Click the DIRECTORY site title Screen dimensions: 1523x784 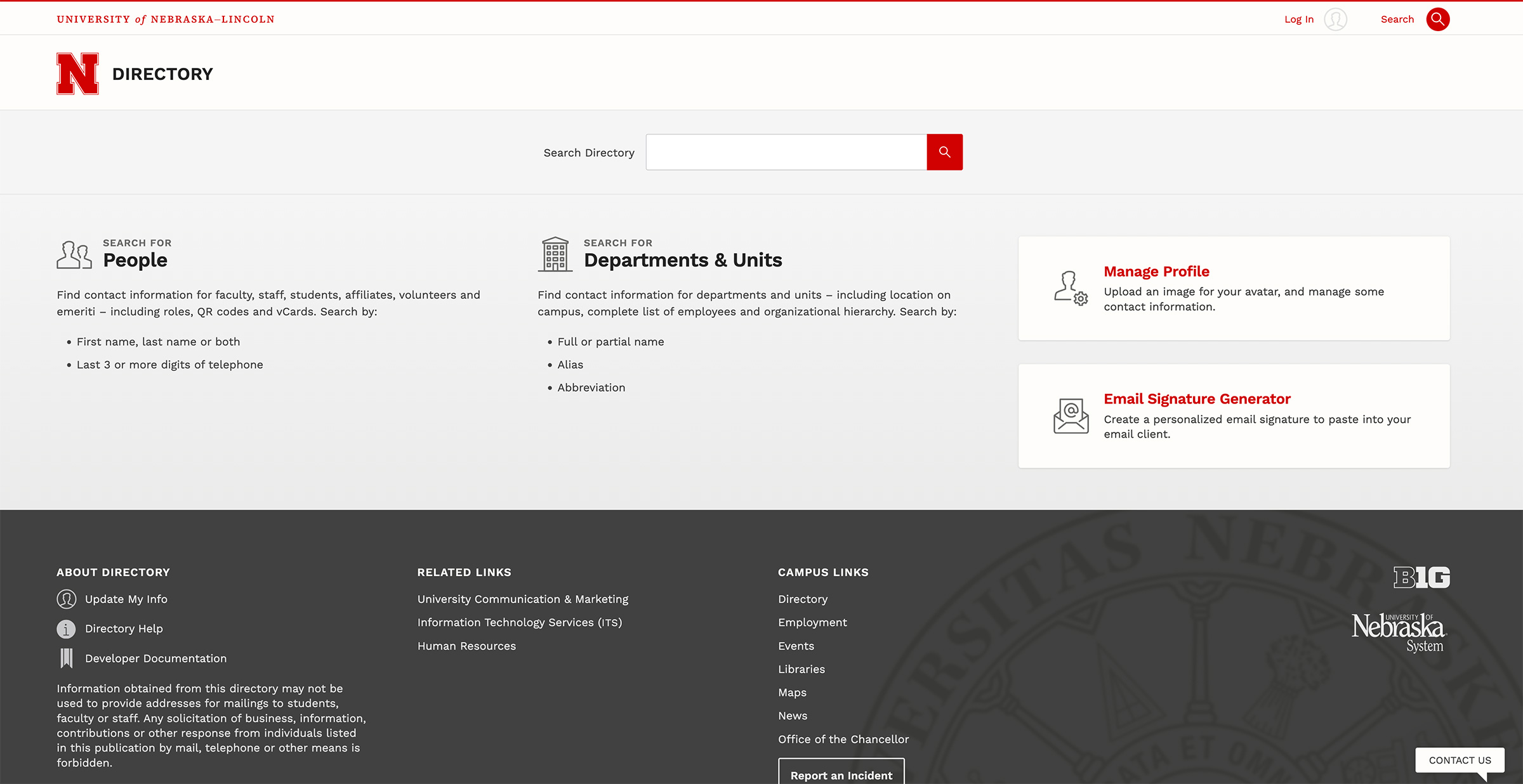[x=162, y=74]
